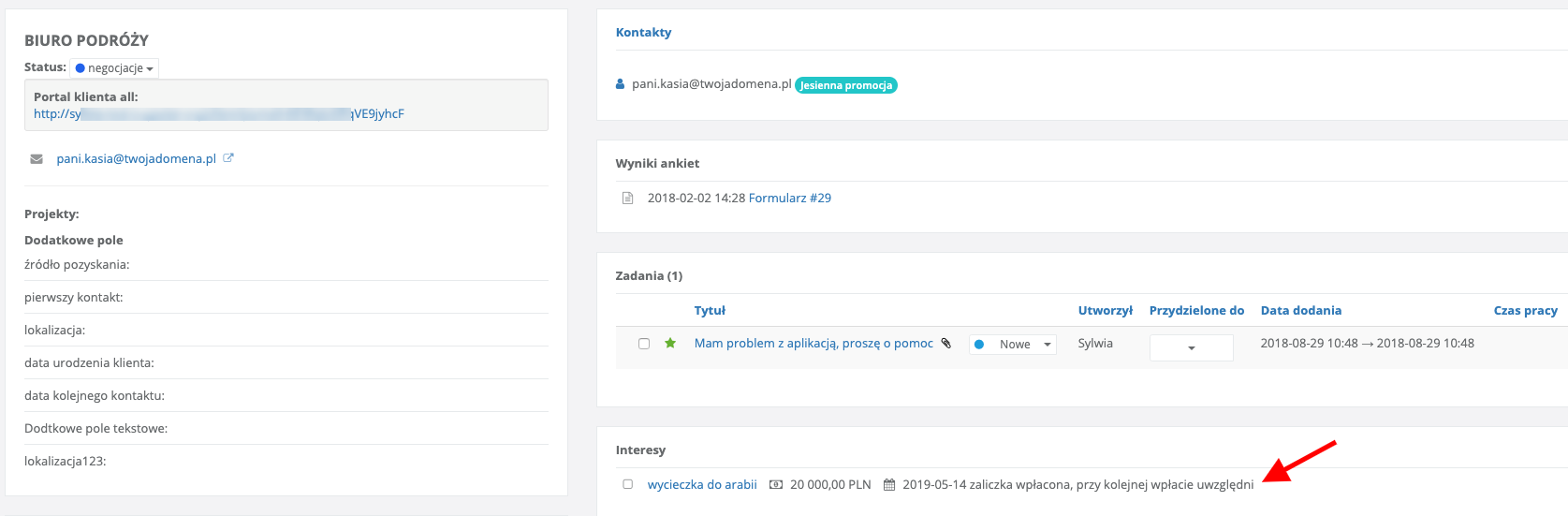Tick the checkbox for the task row
The height and width of the screenshot is (516, 1568).
coord(644,344)
